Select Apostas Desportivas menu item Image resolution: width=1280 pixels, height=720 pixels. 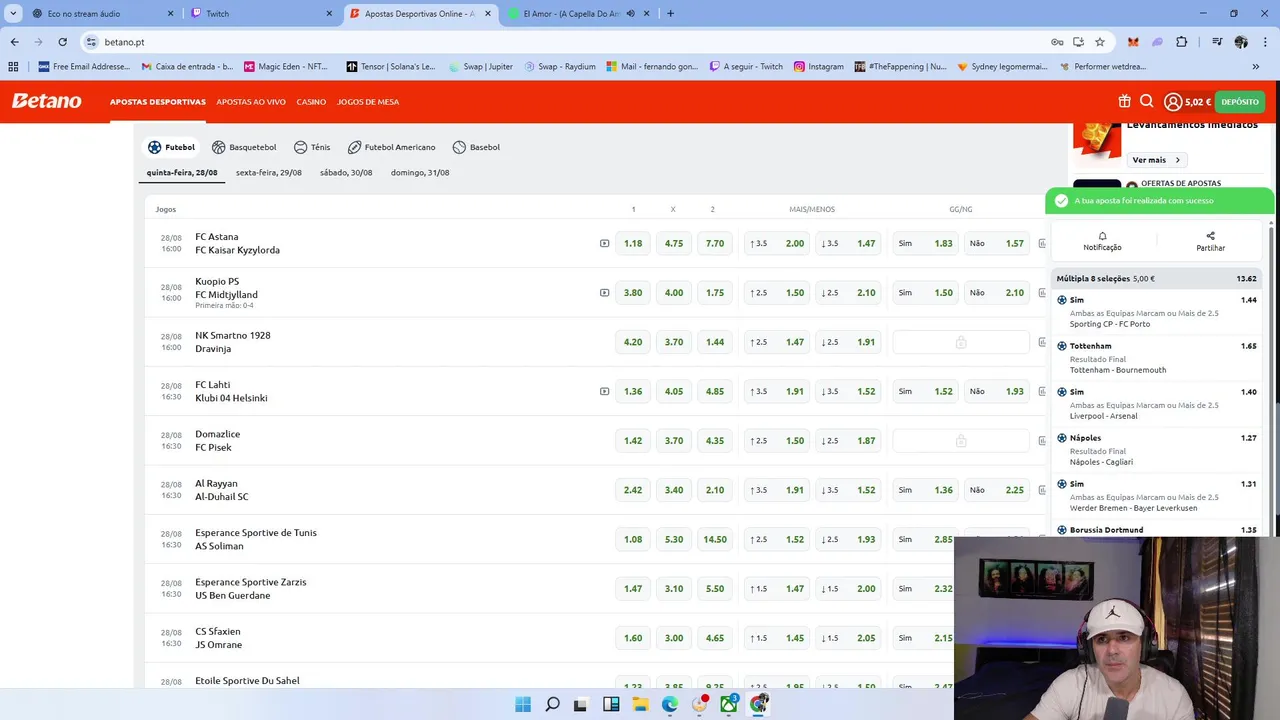tap(158, 102)
